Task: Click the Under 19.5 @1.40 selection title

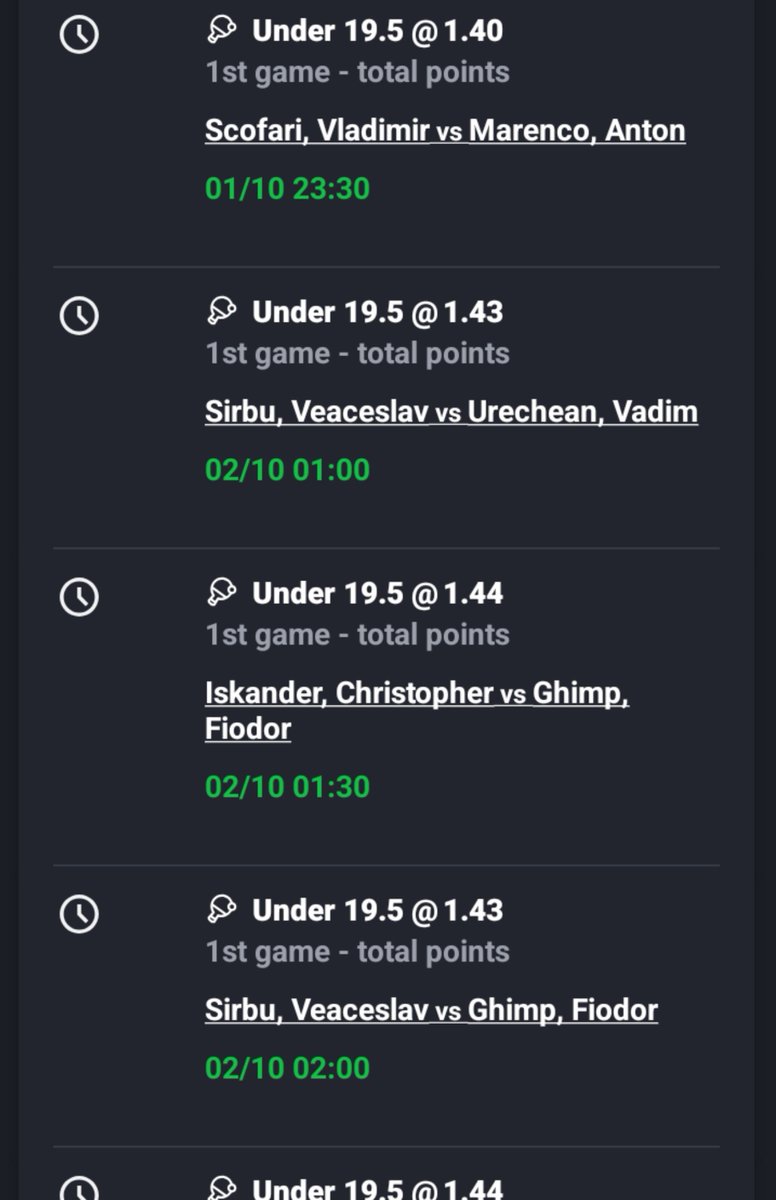Action: click(378, 31)
